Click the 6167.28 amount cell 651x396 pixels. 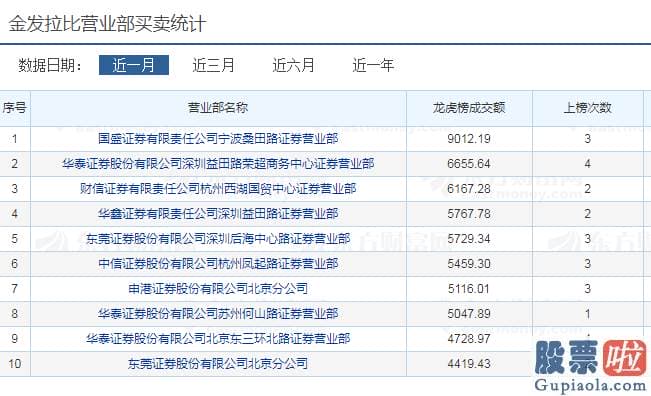point(469,189)
